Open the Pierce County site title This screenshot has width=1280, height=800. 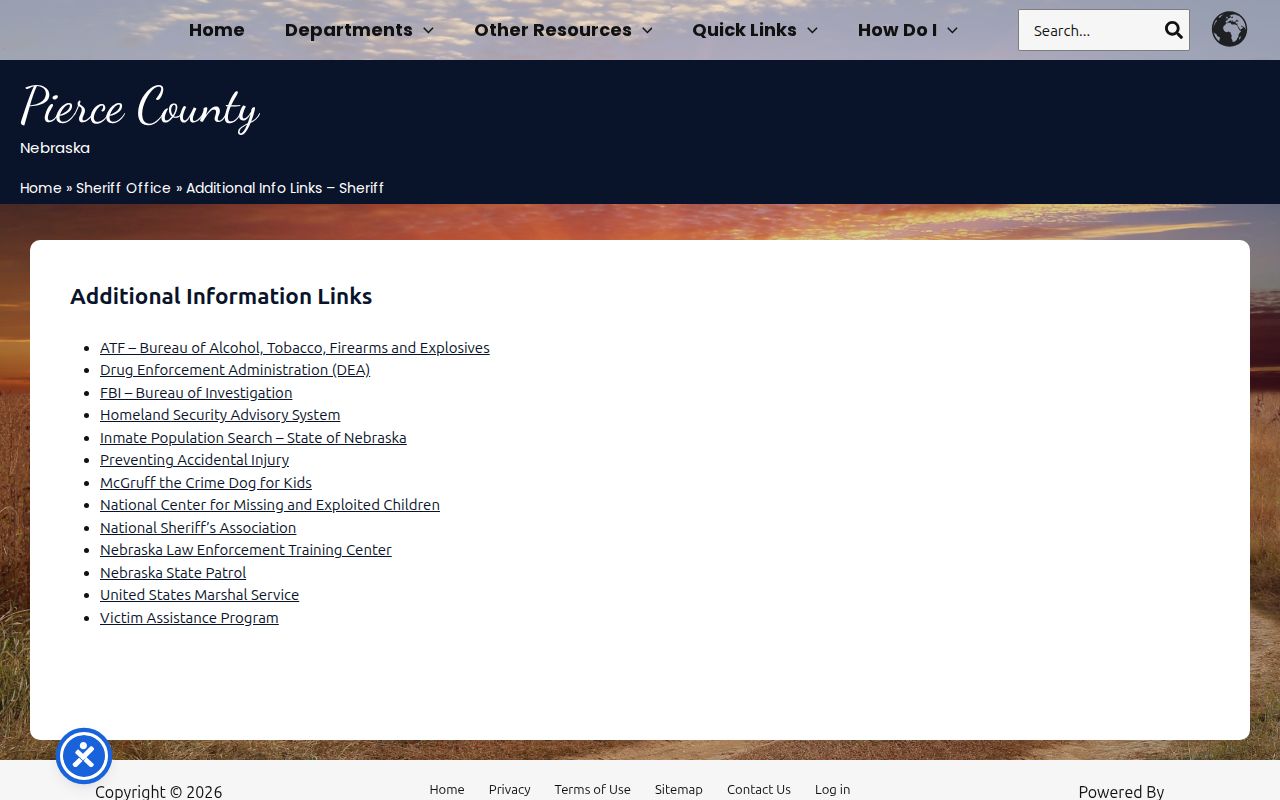point(140,107)
